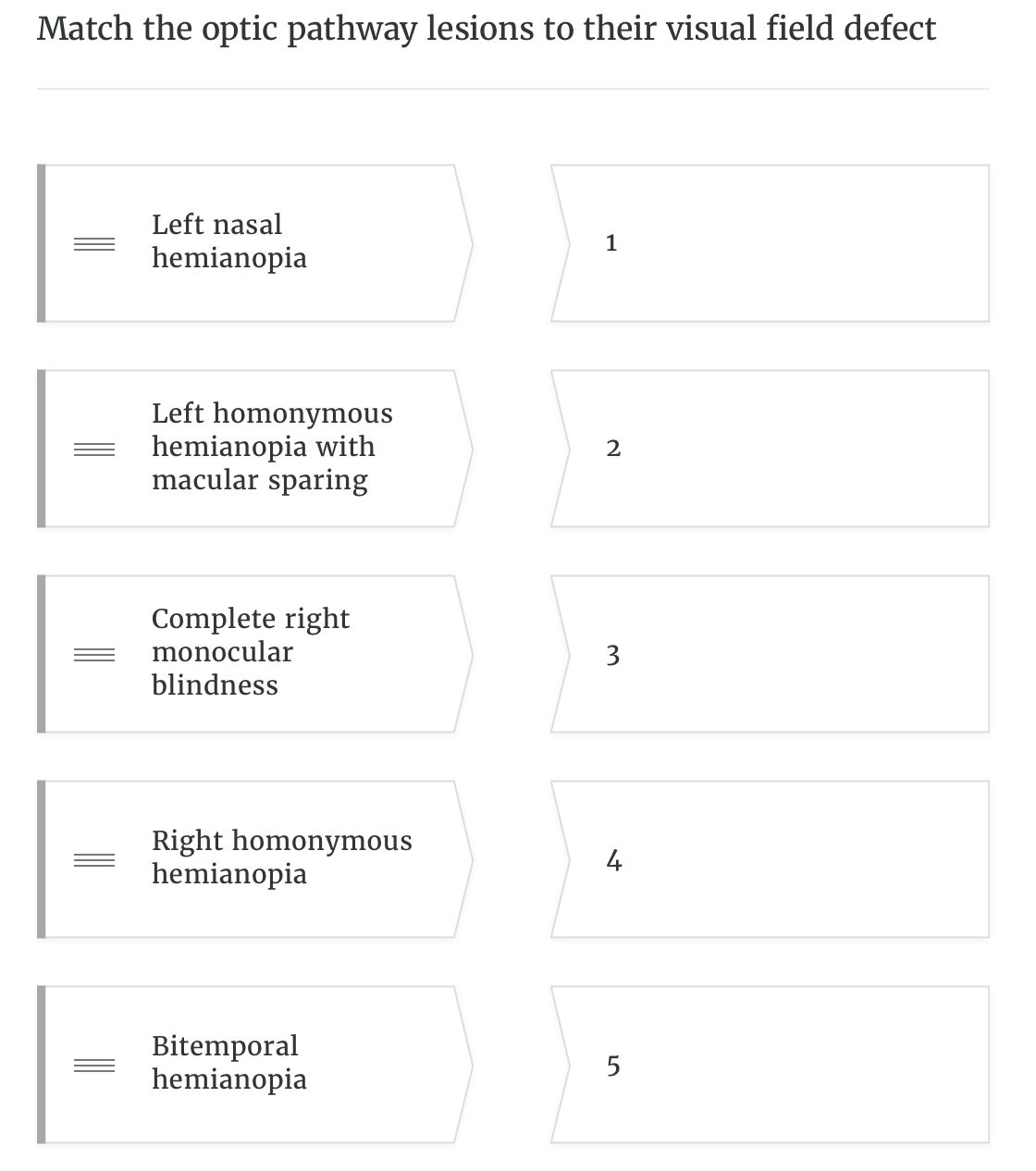Viewport: 1036px width, 1171px height.
Task: Select the answer slot numbered 2
Action: point(770,449)
